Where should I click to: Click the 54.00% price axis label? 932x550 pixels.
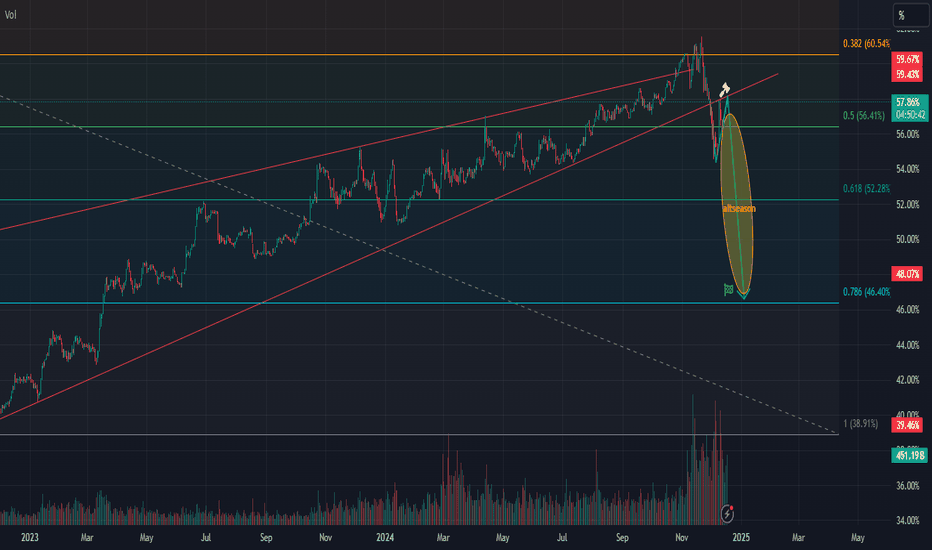pyautogui.click(x=908, y=169)
